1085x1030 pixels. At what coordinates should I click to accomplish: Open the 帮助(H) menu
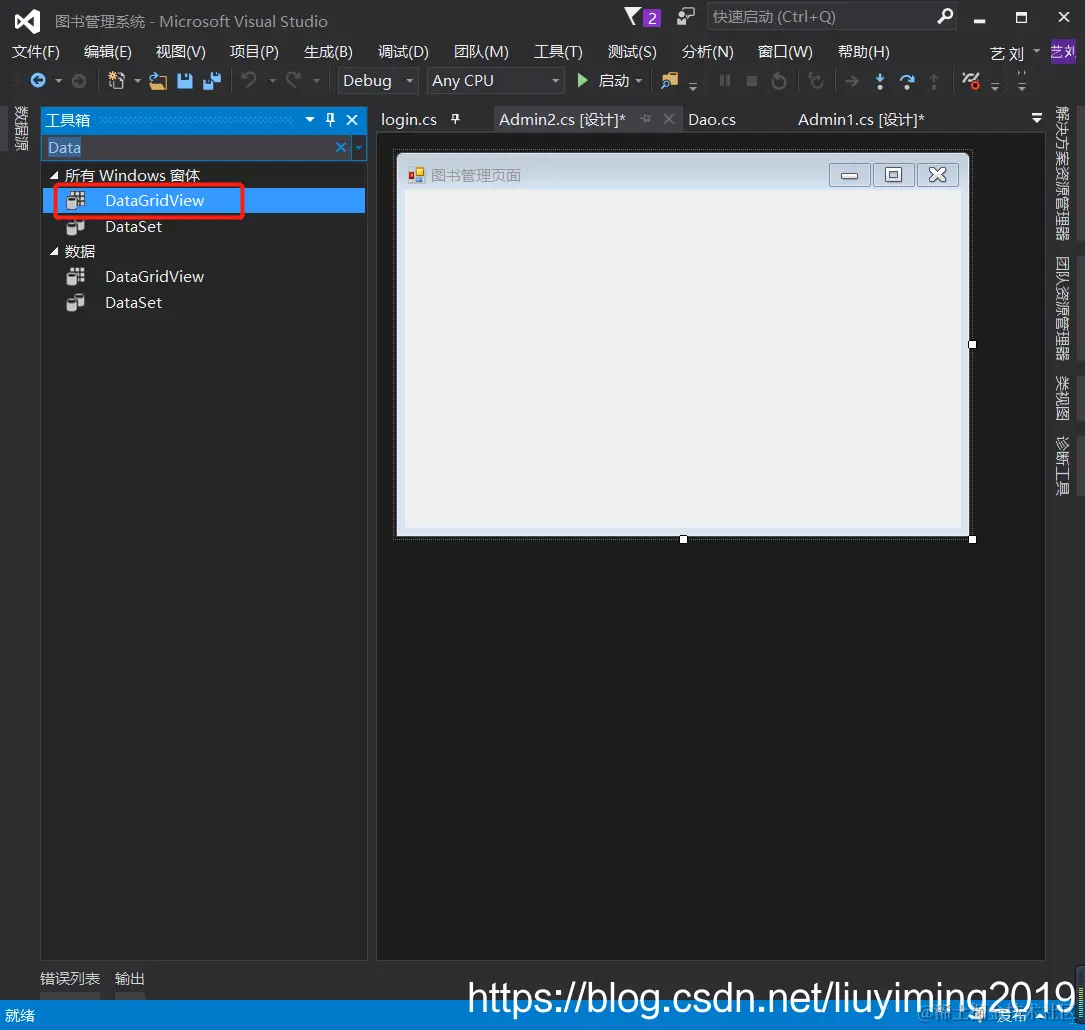click(x=864, y=52)
